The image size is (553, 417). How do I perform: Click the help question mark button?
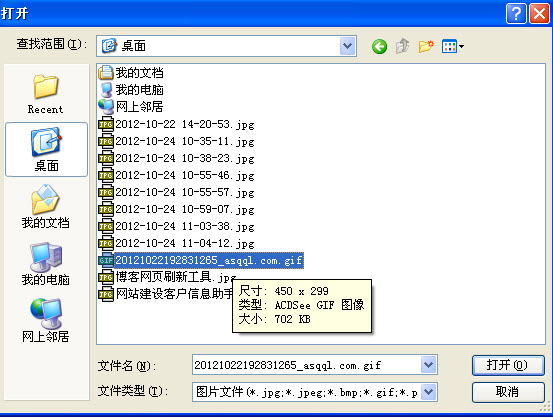[516, 14]
